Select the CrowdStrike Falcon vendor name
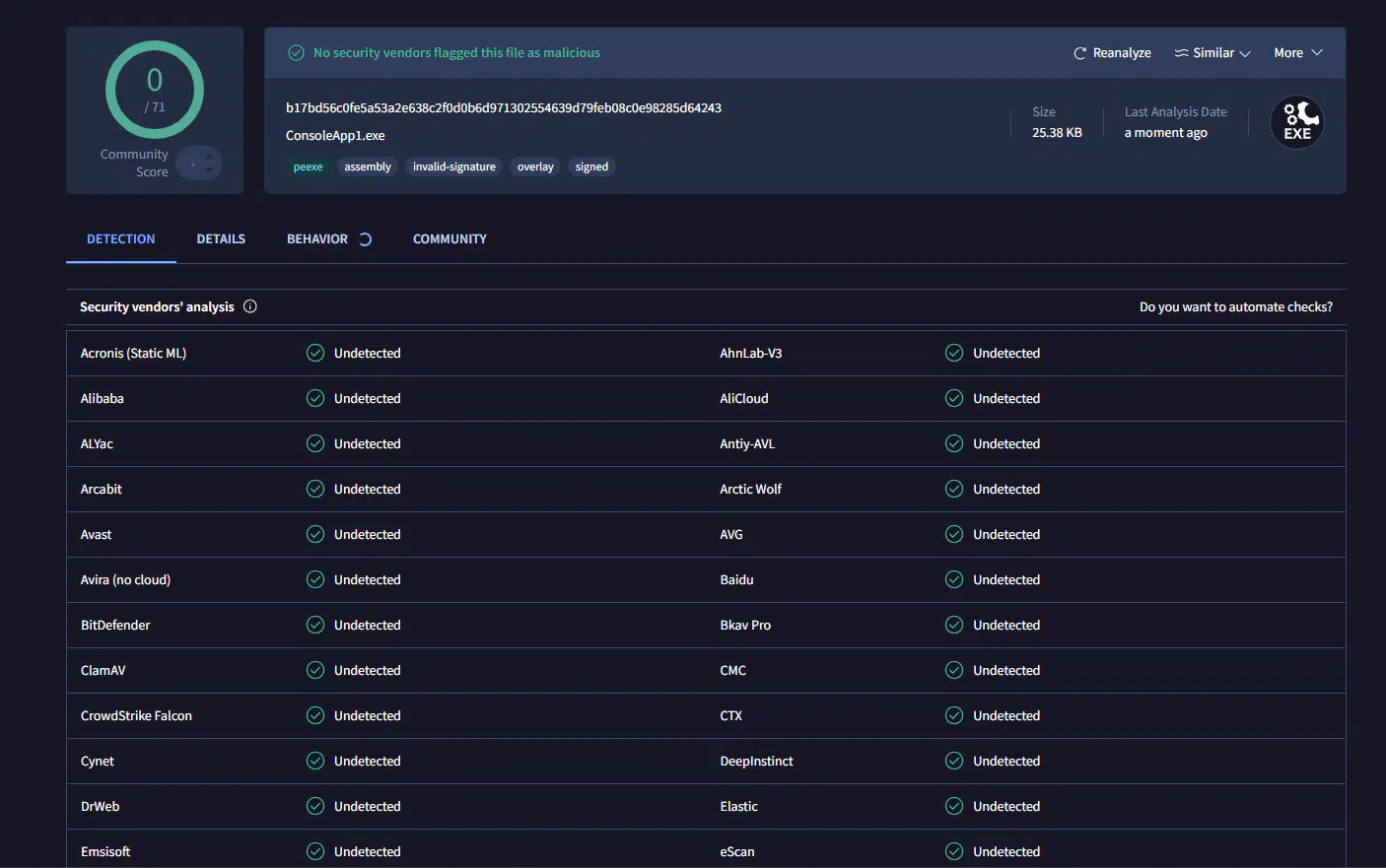This screenshot has width=1386, height=868. [x=136, y=715]
